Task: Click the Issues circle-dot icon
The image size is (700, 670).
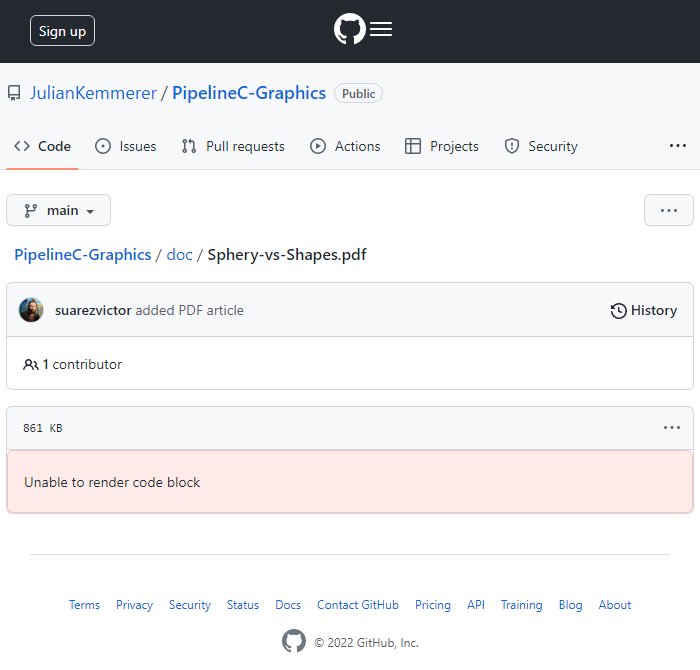Action: click(x=103, y=146)
